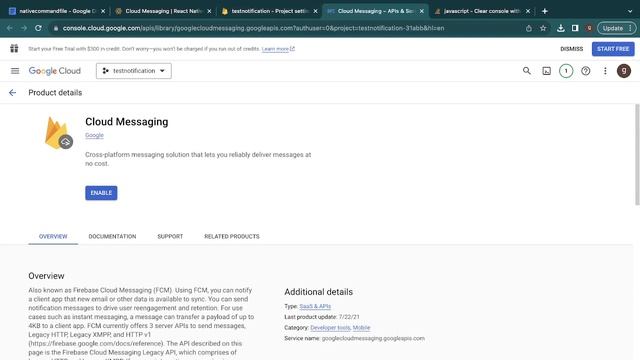
Task: Open a new browser tab
Action: (544, 11)
